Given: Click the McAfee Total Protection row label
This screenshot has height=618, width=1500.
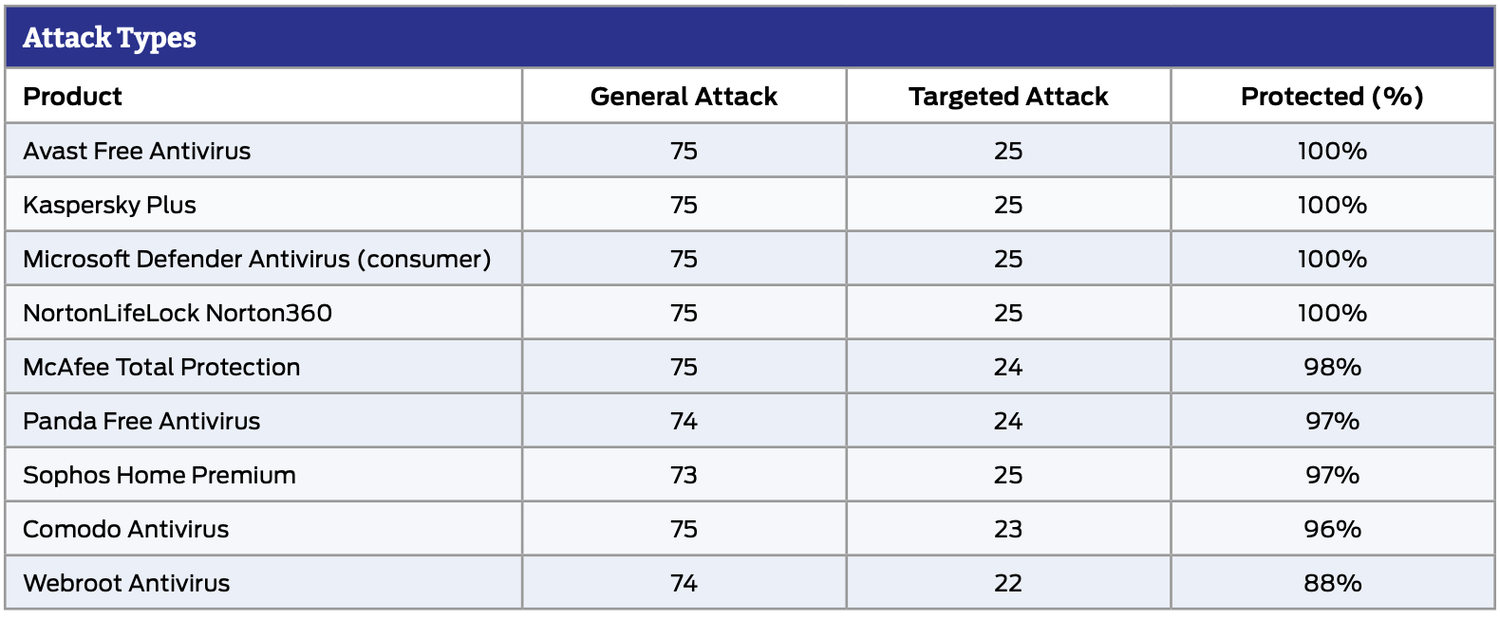Looking at the screenshot, I should [x=162, y=367].
